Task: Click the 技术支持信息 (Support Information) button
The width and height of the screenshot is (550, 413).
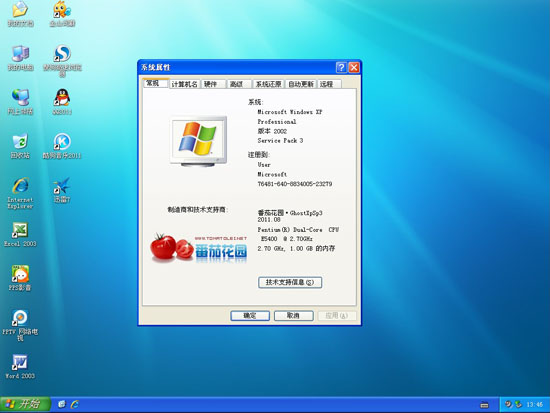Action: click(x=290, y=282)
